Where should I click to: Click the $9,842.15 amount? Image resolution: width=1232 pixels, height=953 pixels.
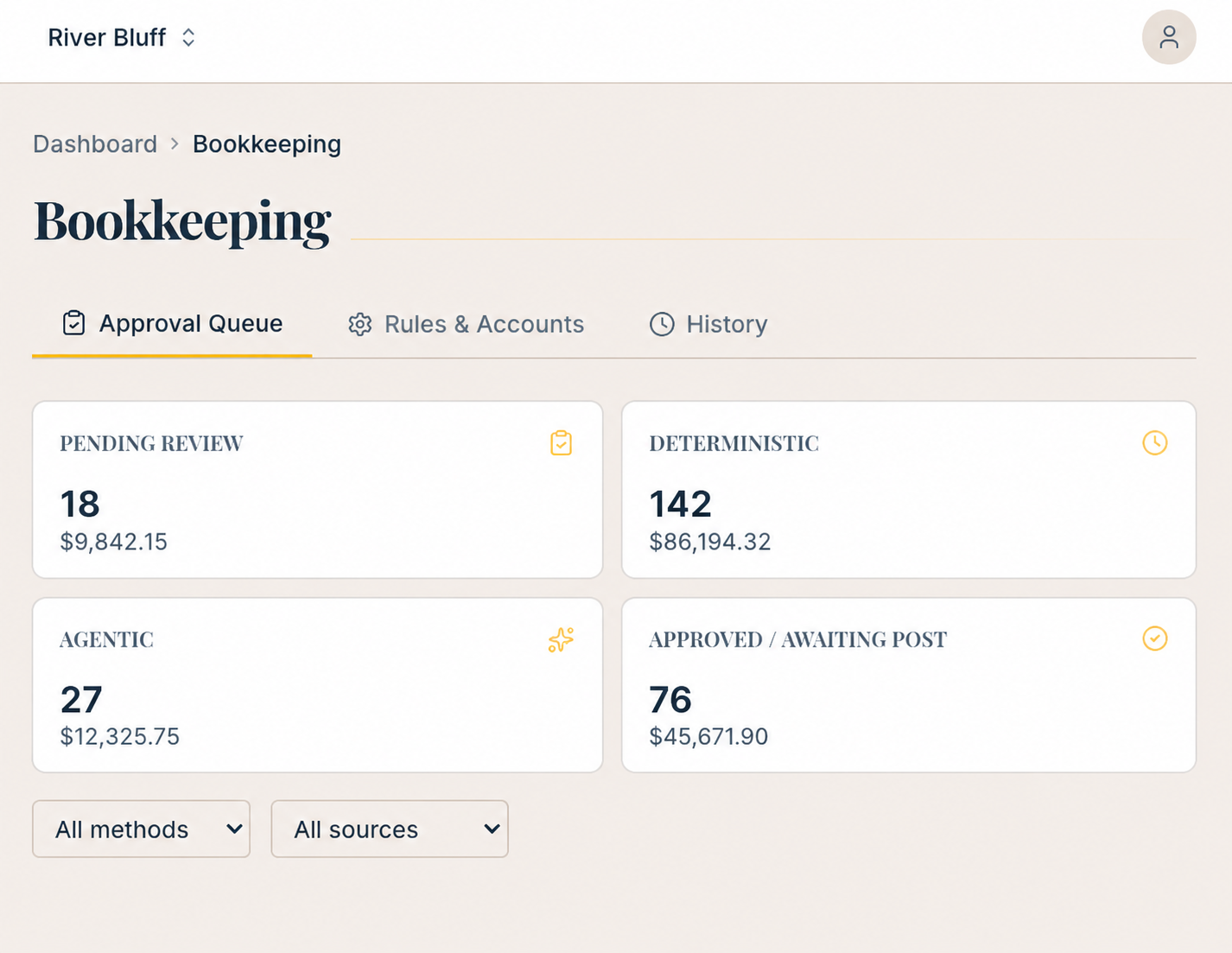click(113, 542)
